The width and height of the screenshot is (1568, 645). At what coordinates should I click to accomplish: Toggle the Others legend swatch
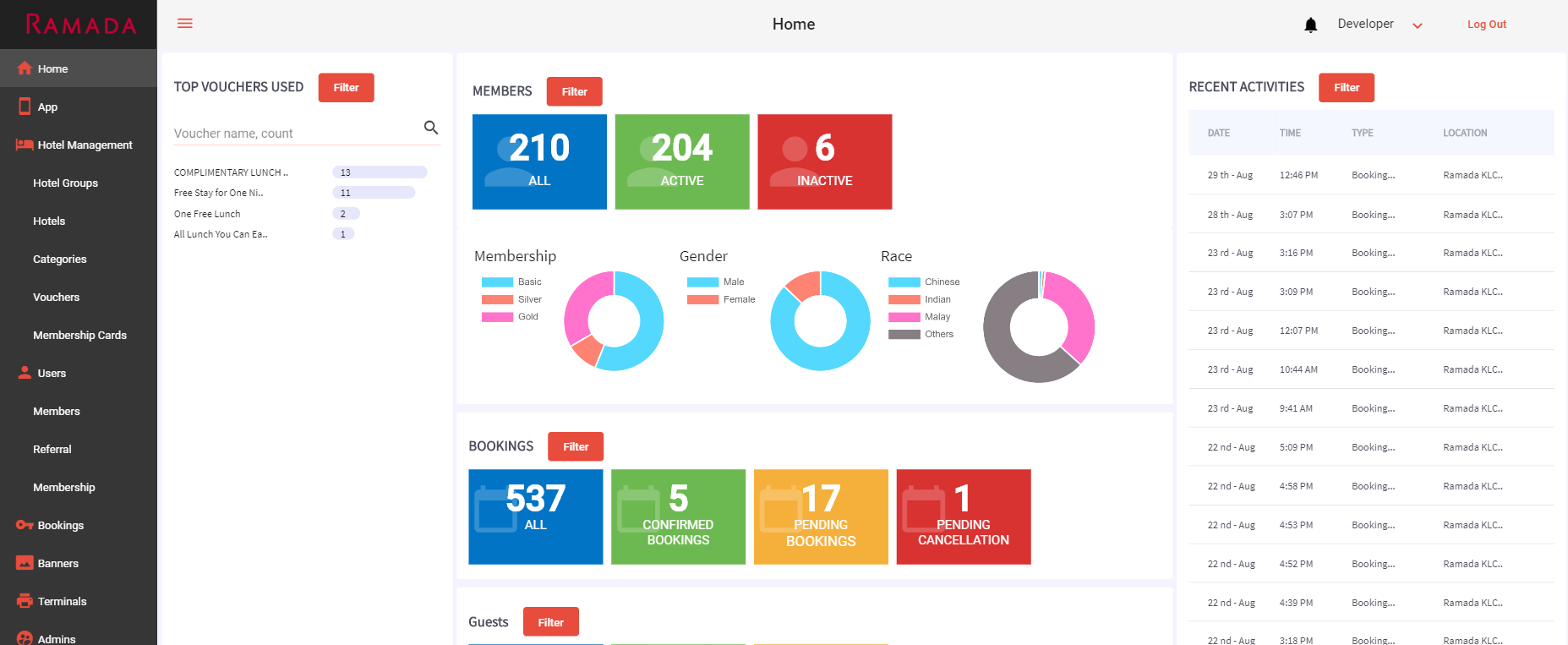[x=904, y=334]
